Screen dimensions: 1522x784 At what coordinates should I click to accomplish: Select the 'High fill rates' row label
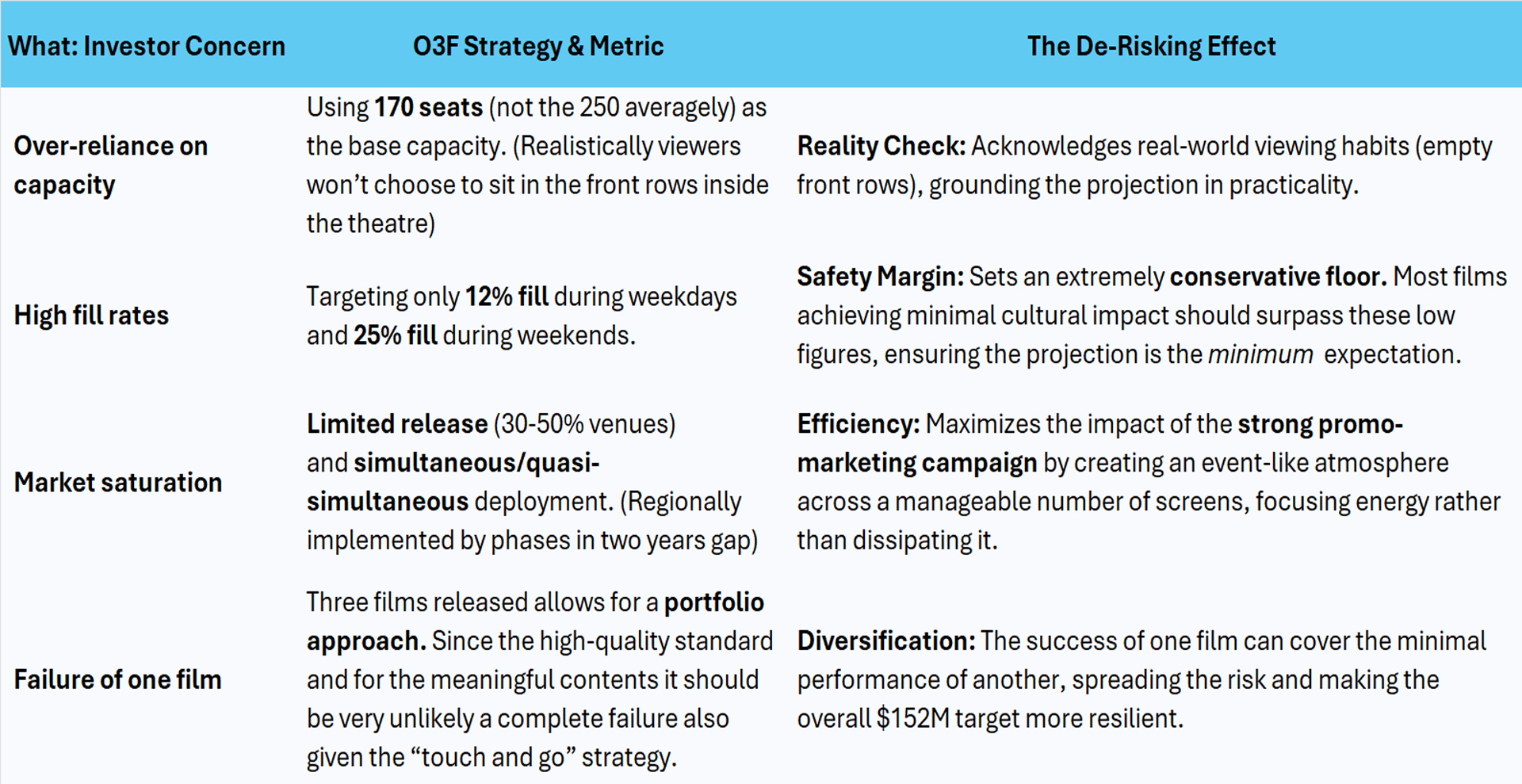(x=91, y=316)
